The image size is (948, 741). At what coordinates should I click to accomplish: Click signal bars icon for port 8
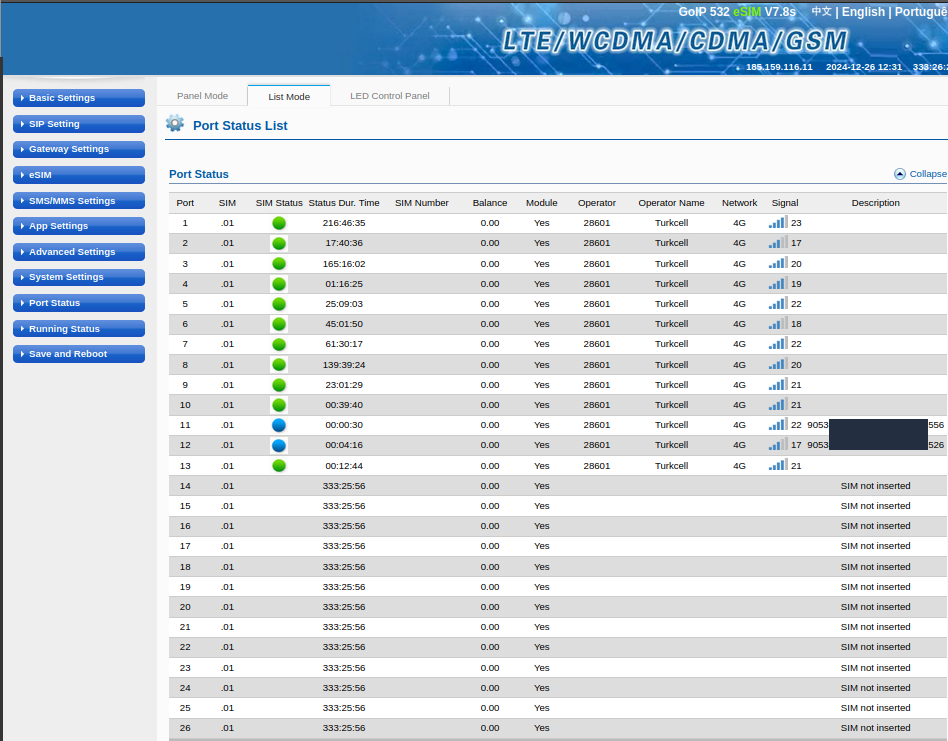click(x=778, y=364)
